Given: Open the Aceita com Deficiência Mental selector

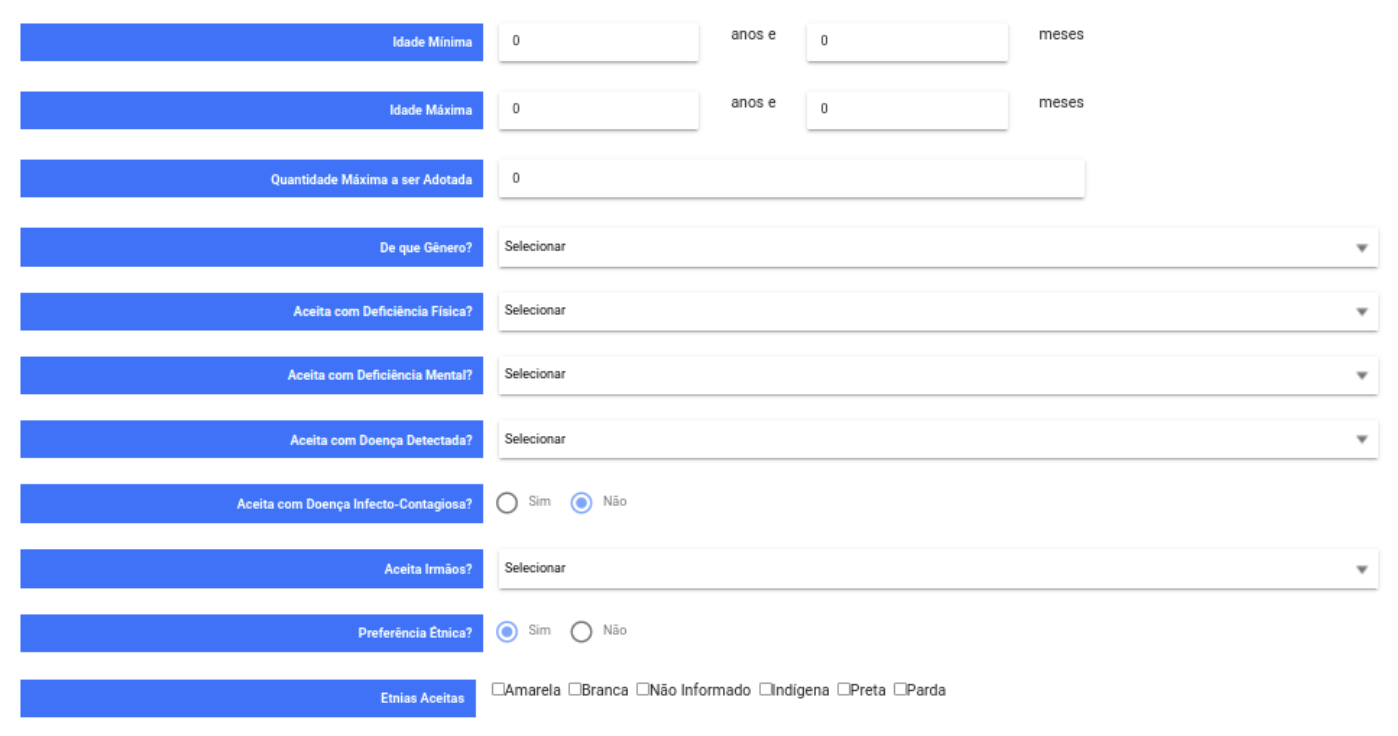Looking at the screenshot, I should point(930,374).
